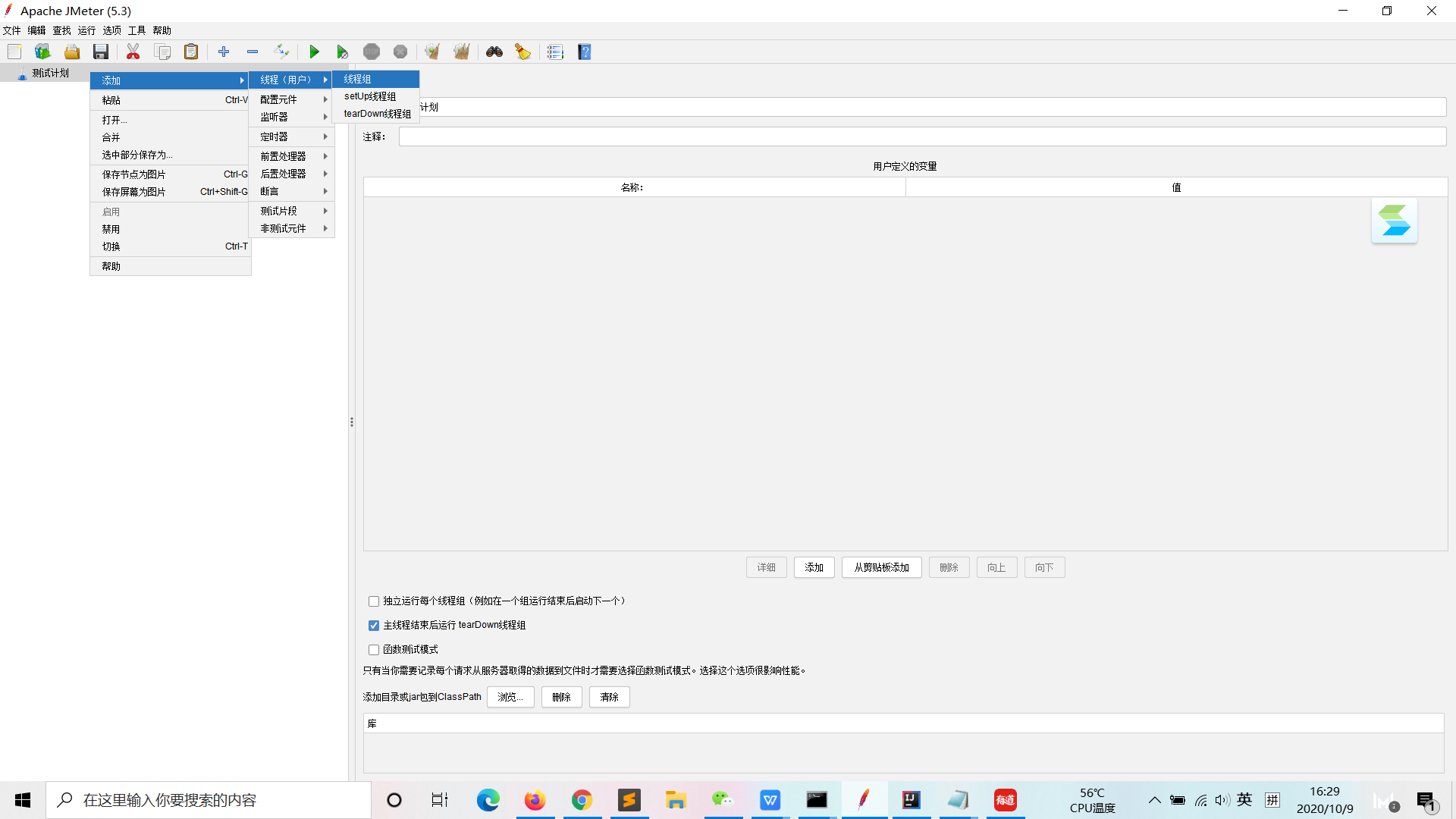This screenshot has height=819, width=1456.
Task: Choose 粘贴 in the context menu
Action: [x=171, y=100]
